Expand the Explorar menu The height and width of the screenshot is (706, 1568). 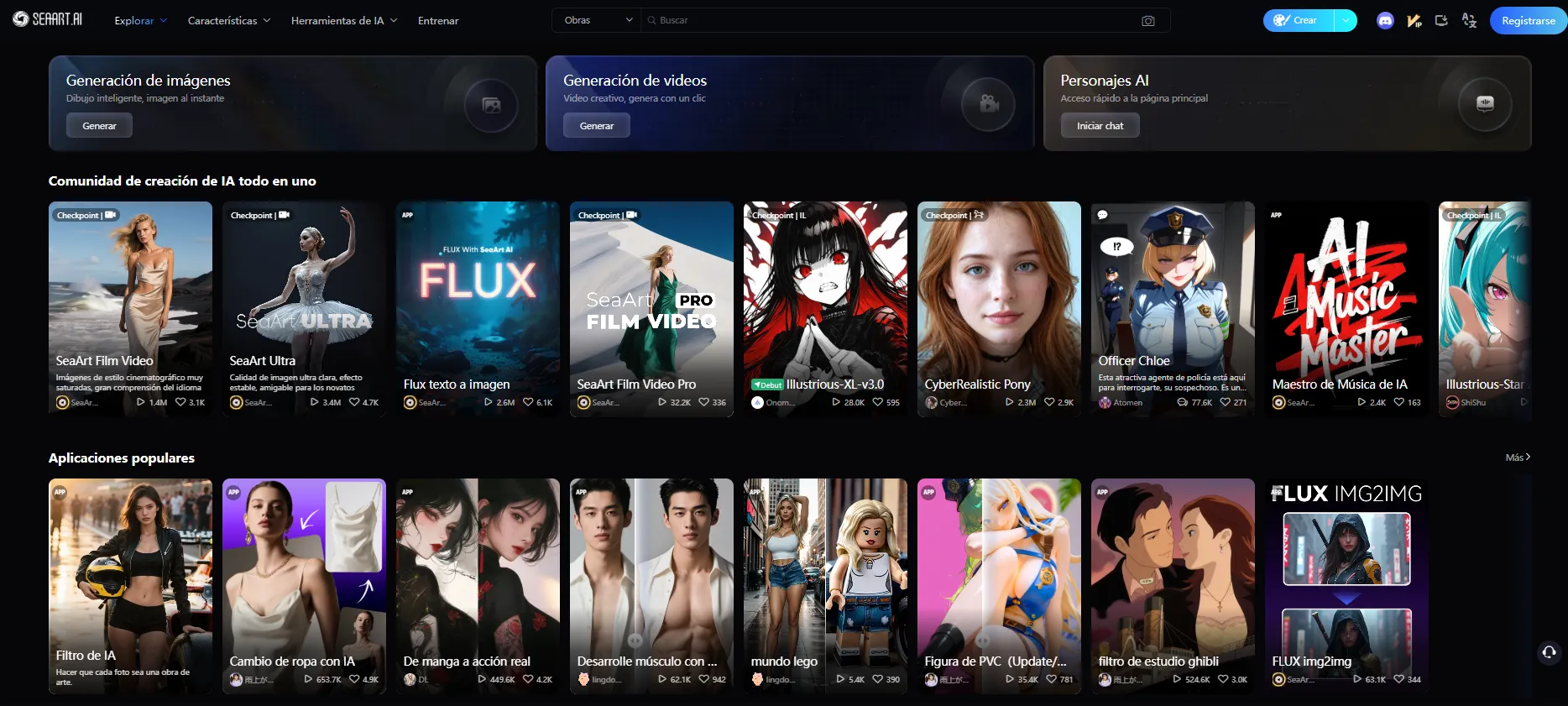click(x=140, y=21)
